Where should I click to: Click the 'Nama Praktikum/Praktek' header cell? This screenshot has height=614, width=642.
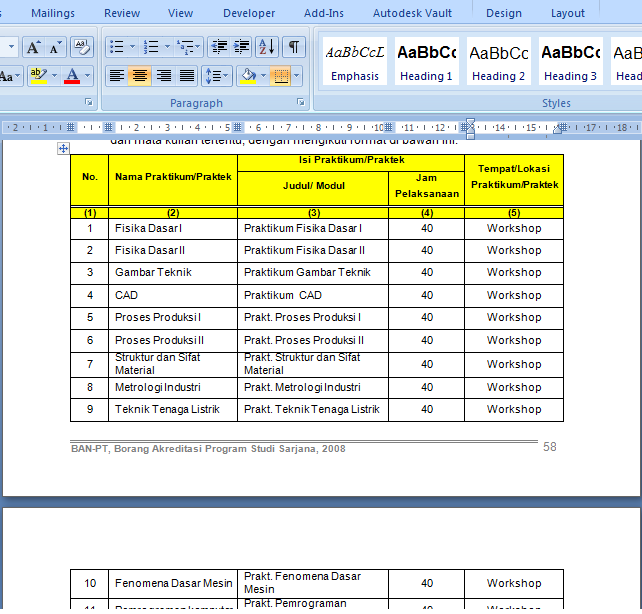point(173,180)
